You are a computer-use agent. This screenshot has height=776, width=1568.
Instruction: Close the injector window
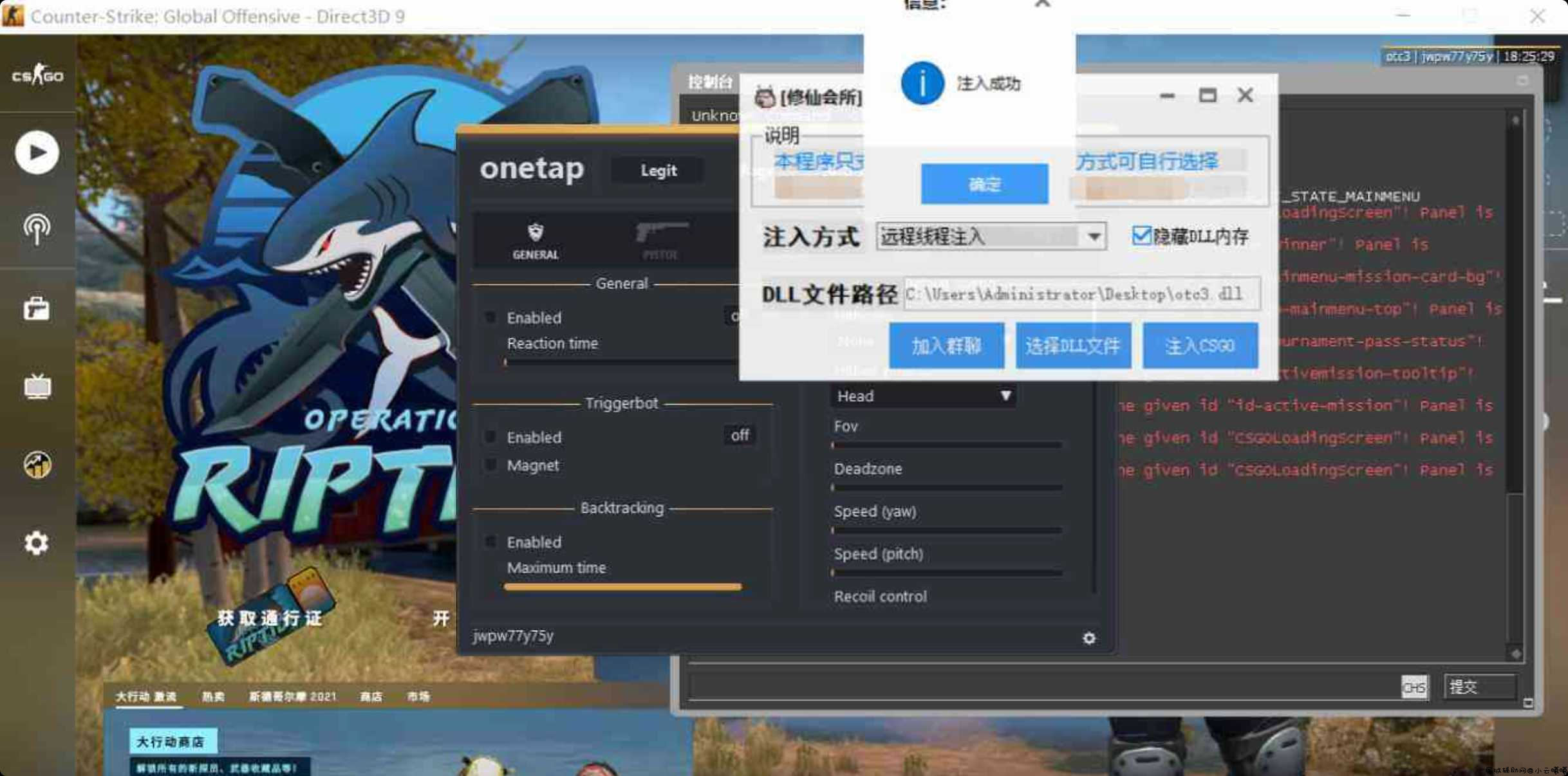click(1245, 95)
